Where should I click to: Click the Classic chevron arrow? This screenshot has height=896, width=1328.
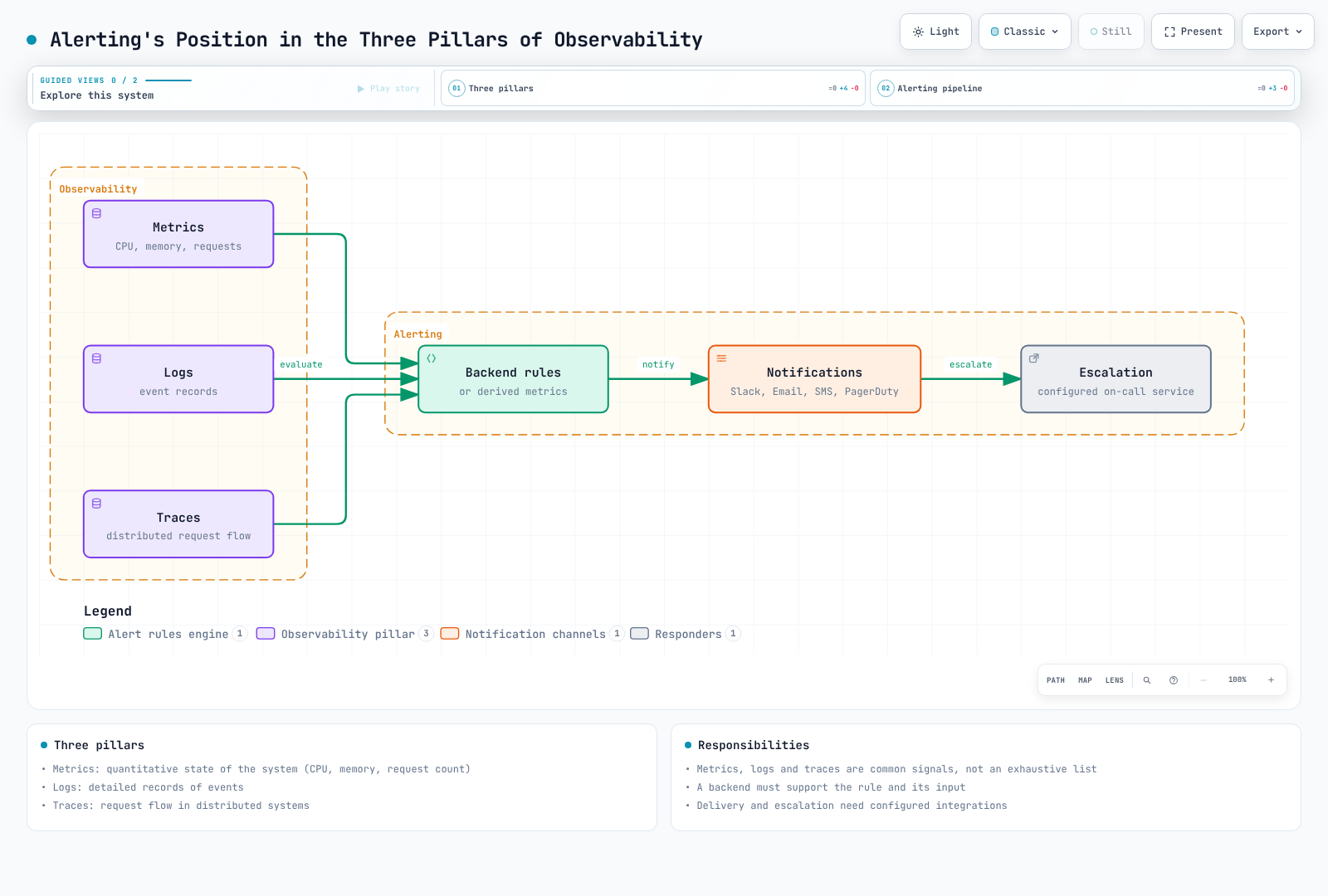[1055, 32]
